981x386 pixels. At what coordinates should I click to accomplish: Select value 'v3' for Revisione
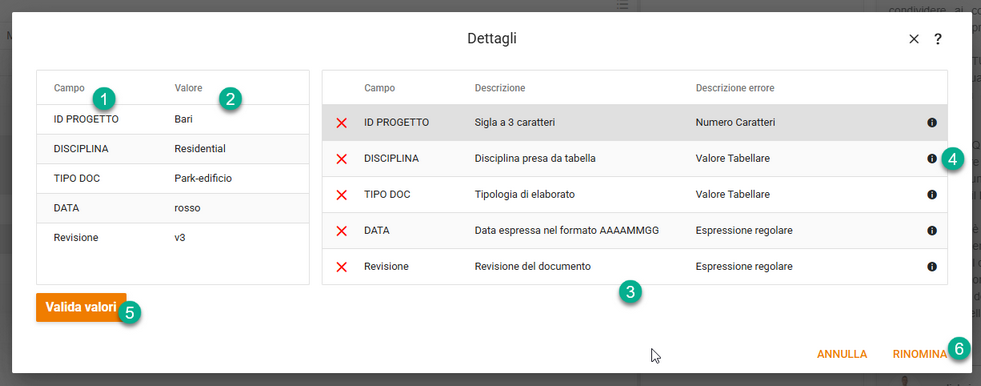click(180, 238)
